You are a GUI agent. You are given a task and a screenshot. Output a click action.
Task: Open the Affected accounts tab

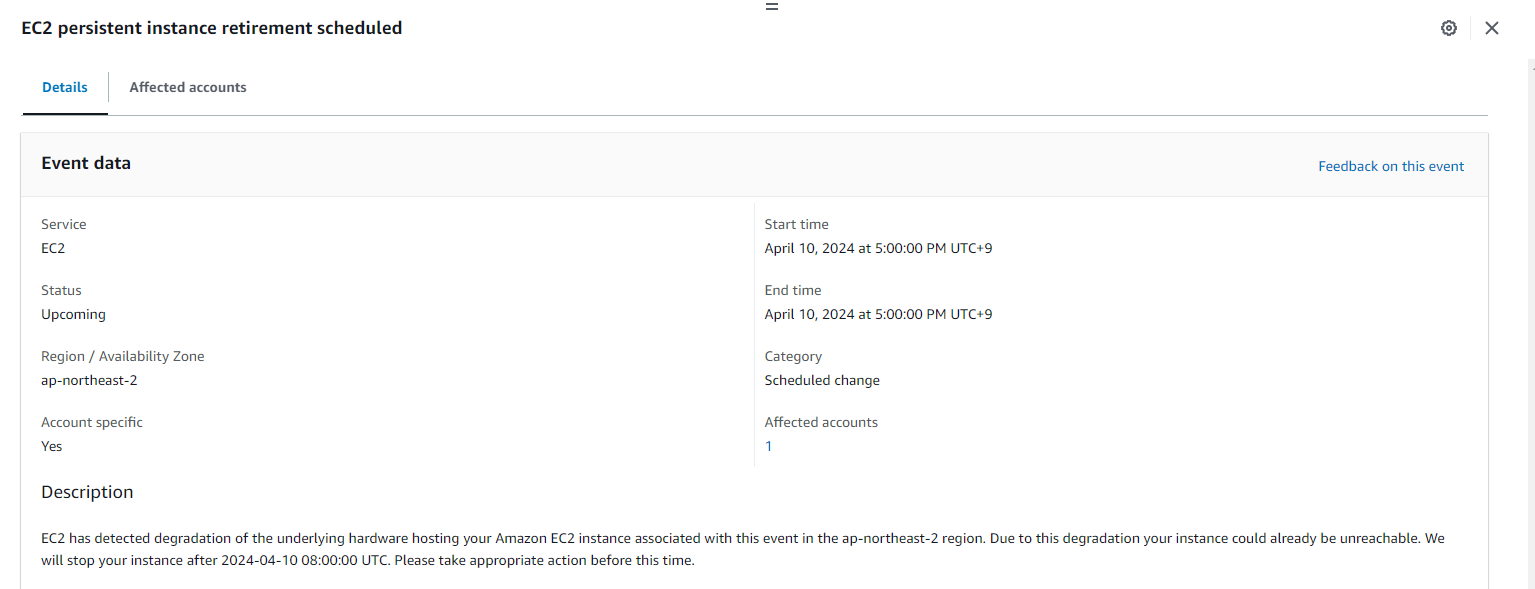coord(188,87)
